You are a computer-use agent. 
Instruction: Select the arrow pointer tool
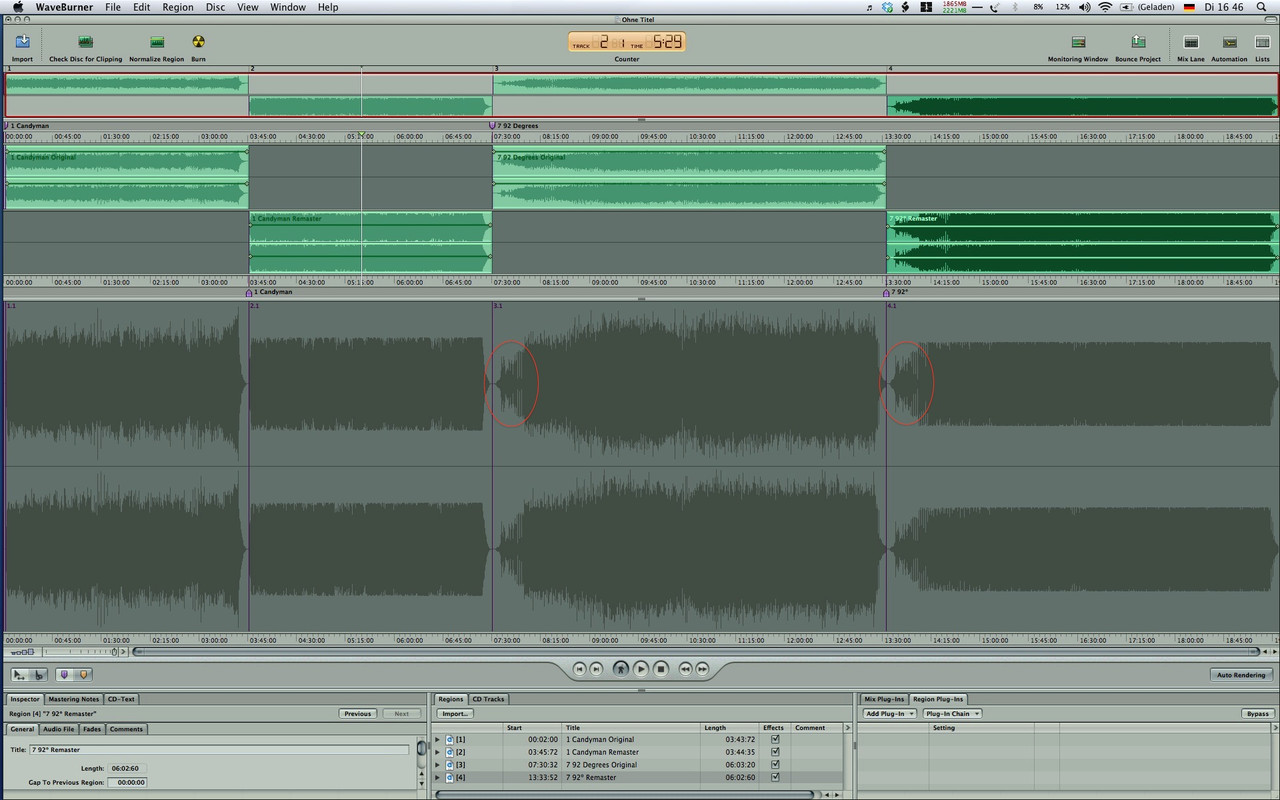(x=20, y=675)
